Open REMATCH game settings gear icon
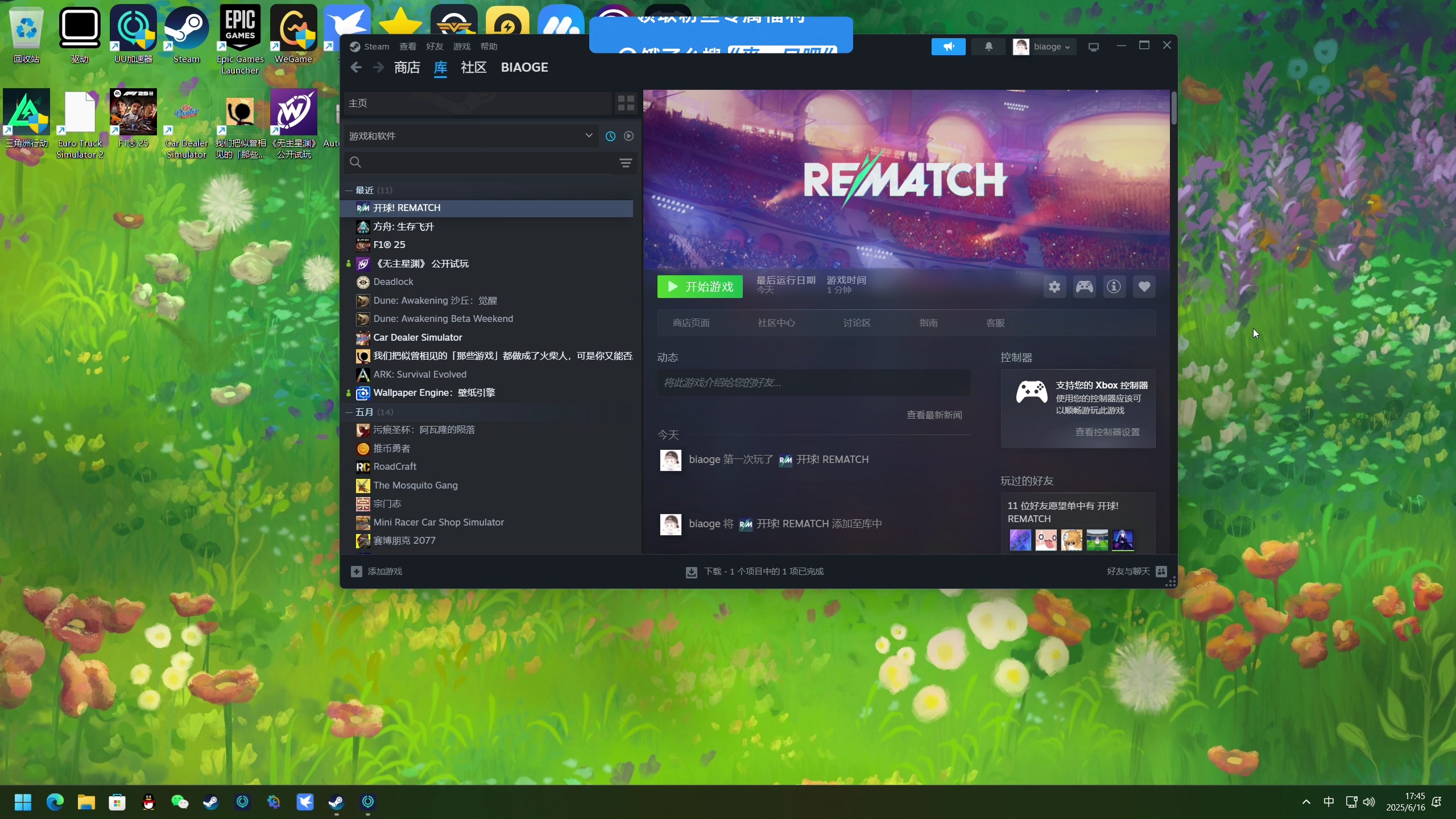This screenshot has height=819, width=1456. tap(1054, 287)
